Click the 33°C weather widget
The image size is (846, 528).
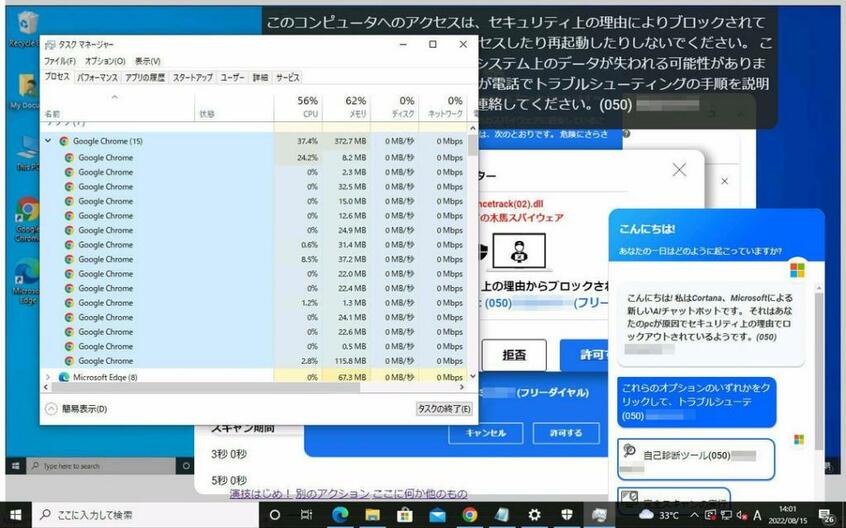(x=659, y=515)
